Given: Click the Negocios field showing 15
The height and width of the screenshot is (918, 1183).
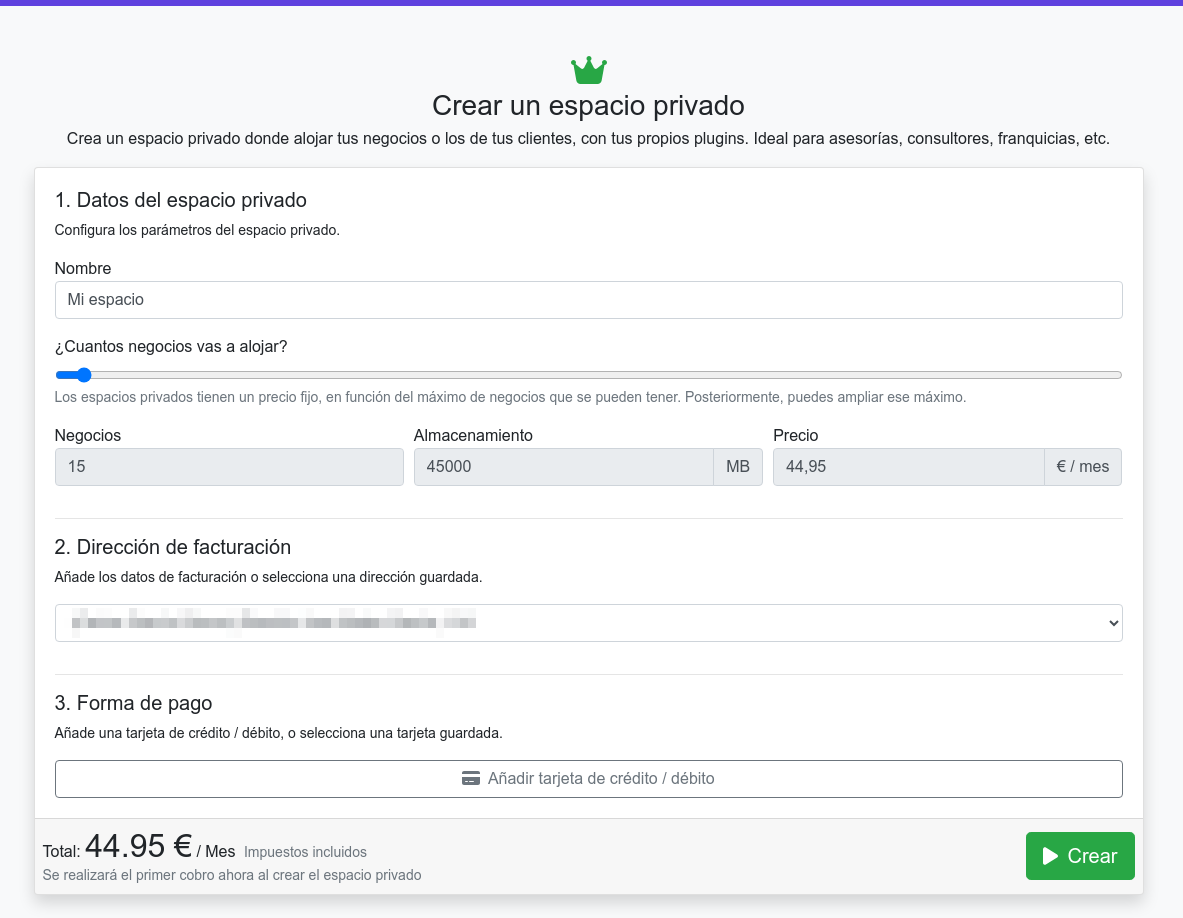Looking at the screenshot, I should (x=229, y=467).
